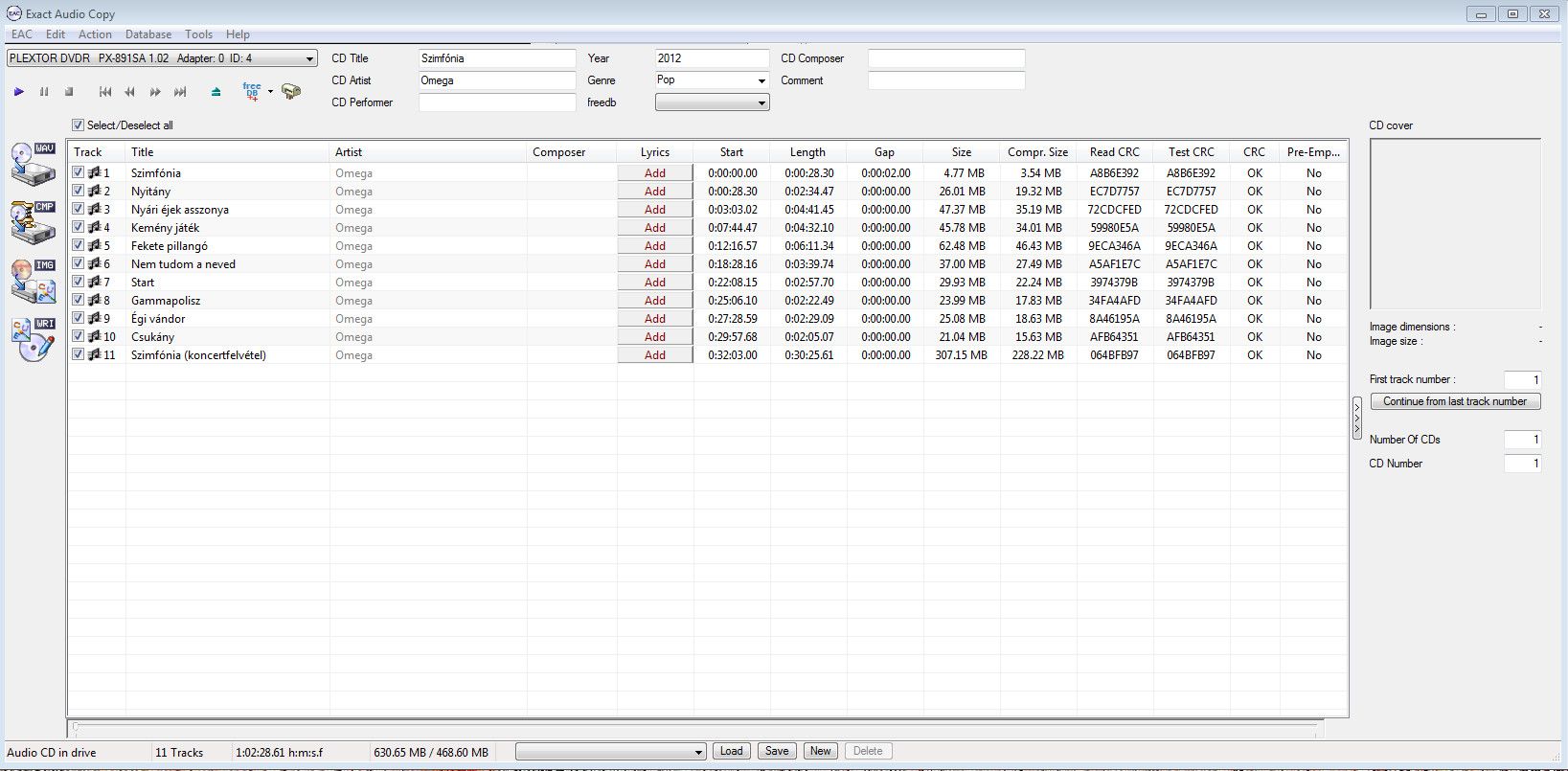Uncheck track 10 Csukány checkbox
Viewport: 1568px width, 771px height.
[x=79, y=337]
